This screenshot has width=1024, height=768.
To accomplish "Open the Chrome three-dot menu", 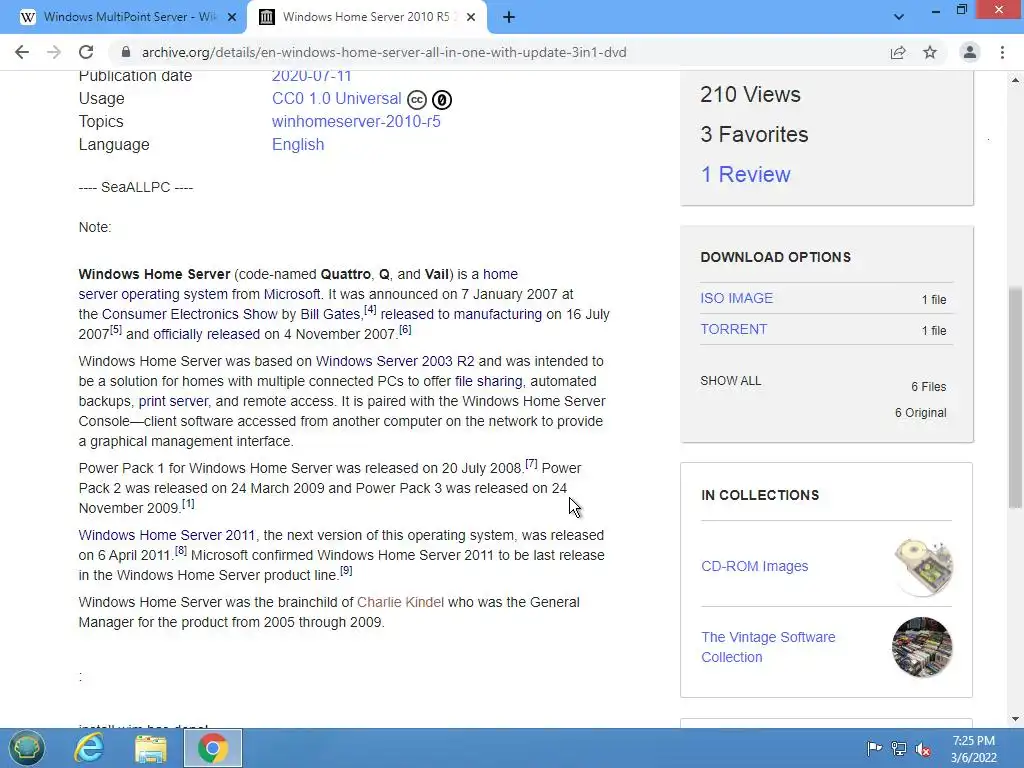I will point(1002,52).
